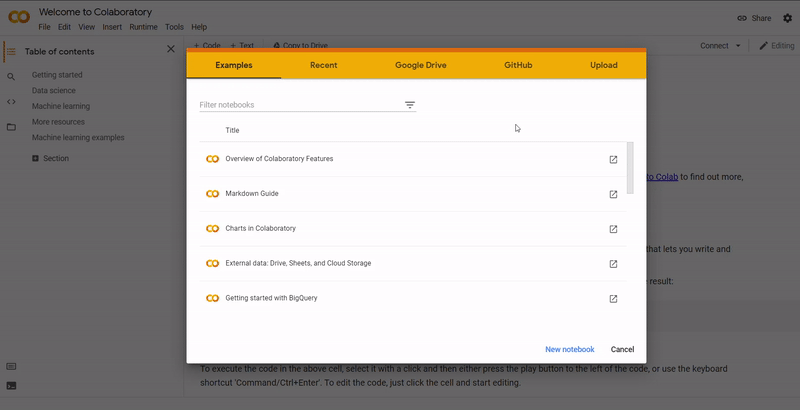The width and height of the screenshot is (800, 410).
Task: Click the Colab logo in the top-left corner
Action: click(19, 17)
